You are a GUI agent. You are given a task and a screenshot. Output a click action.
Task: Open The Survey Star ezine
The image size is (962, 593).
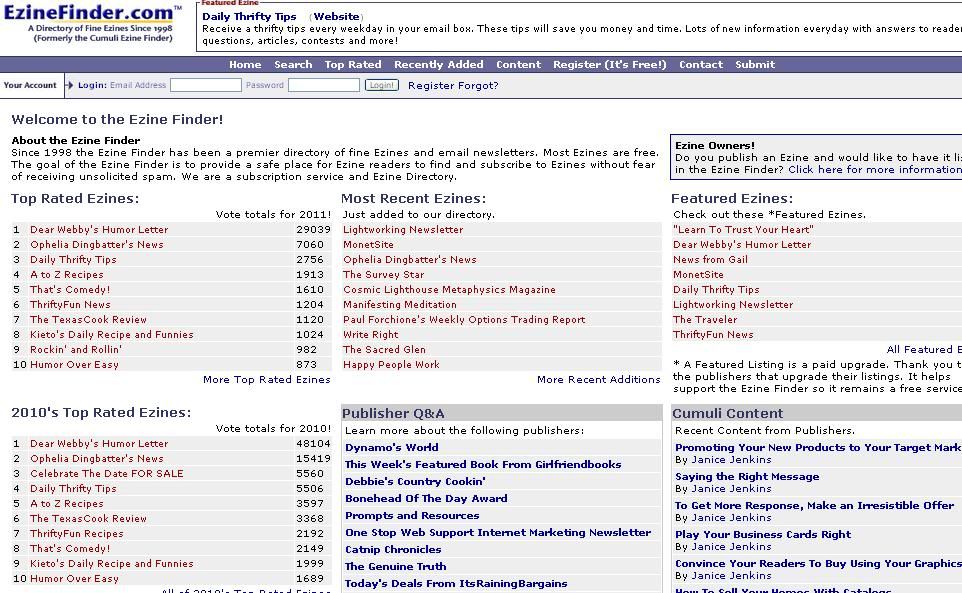point(383,275)
